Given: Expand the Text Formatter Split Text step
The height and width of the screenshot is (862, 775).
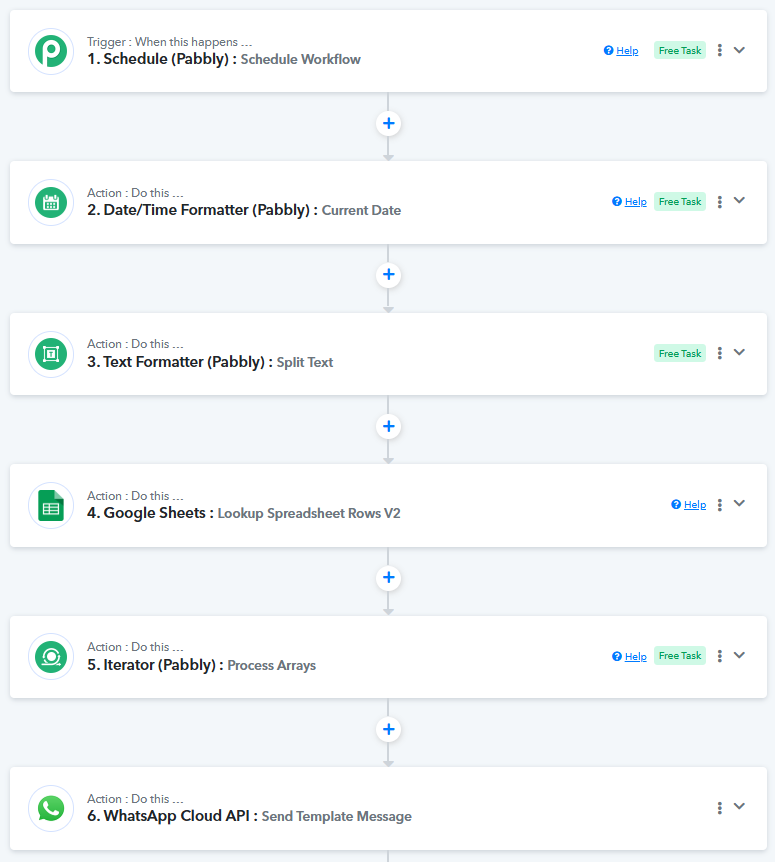Looking at the screenshot, I should [x=739, y=352].
